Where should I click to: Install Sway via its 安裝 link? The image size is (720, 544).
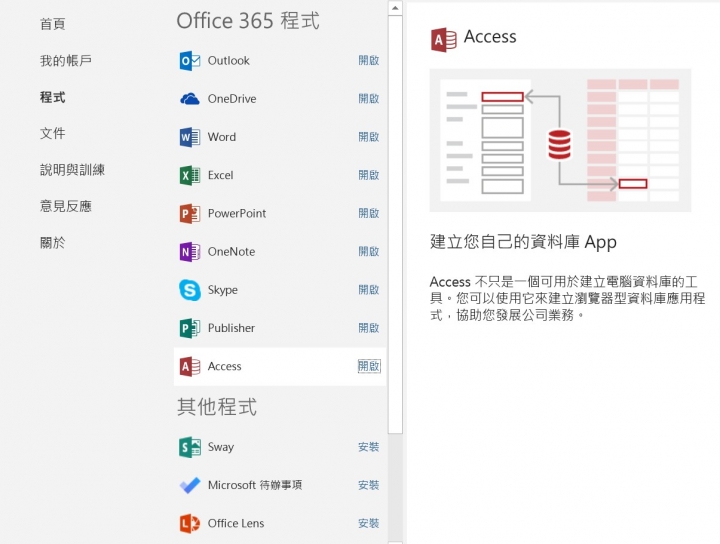369,447
